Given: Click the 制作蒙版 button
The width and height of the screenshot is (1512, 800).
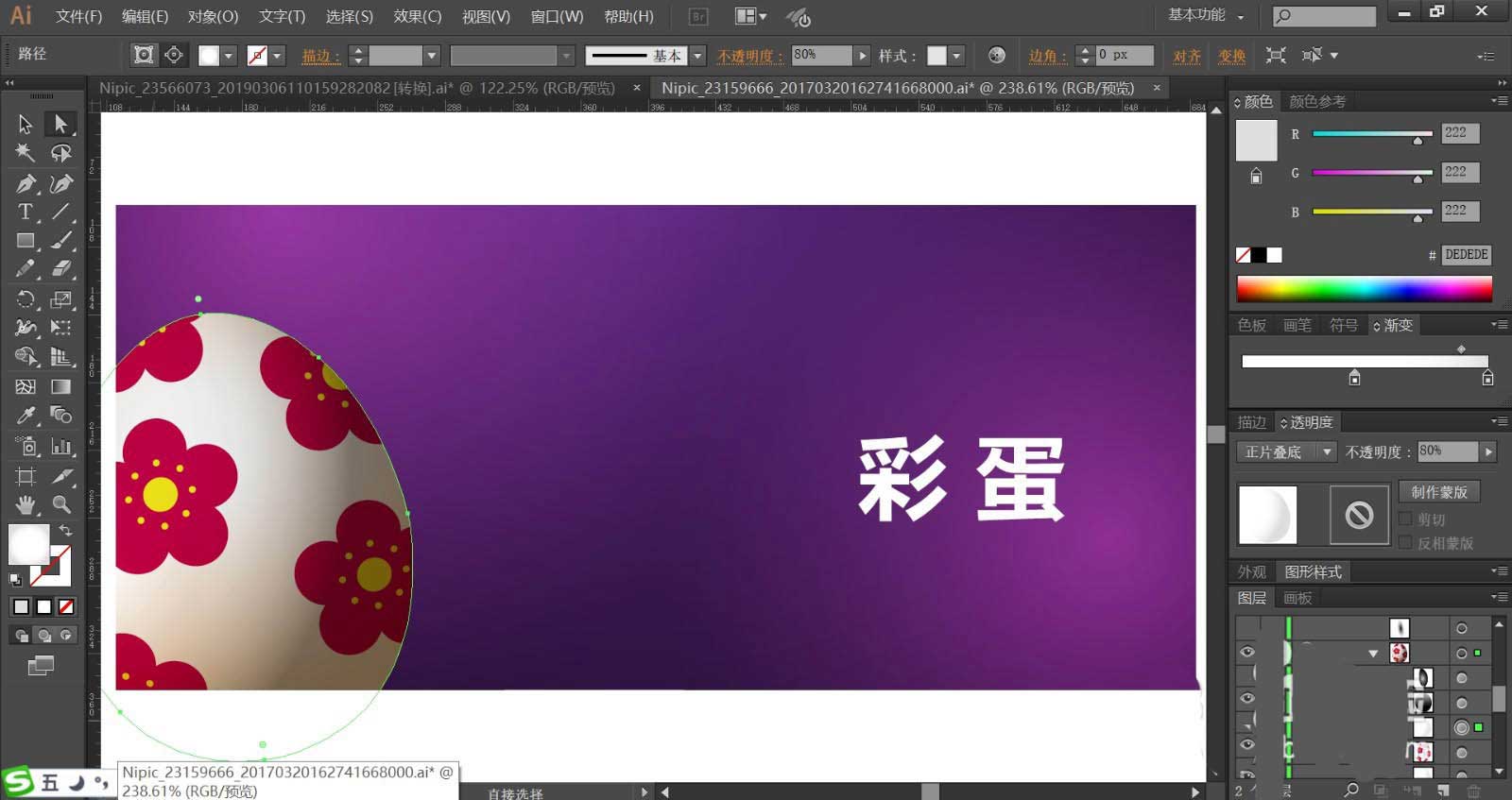Looking at the screenshot, I should point(1439,492).
